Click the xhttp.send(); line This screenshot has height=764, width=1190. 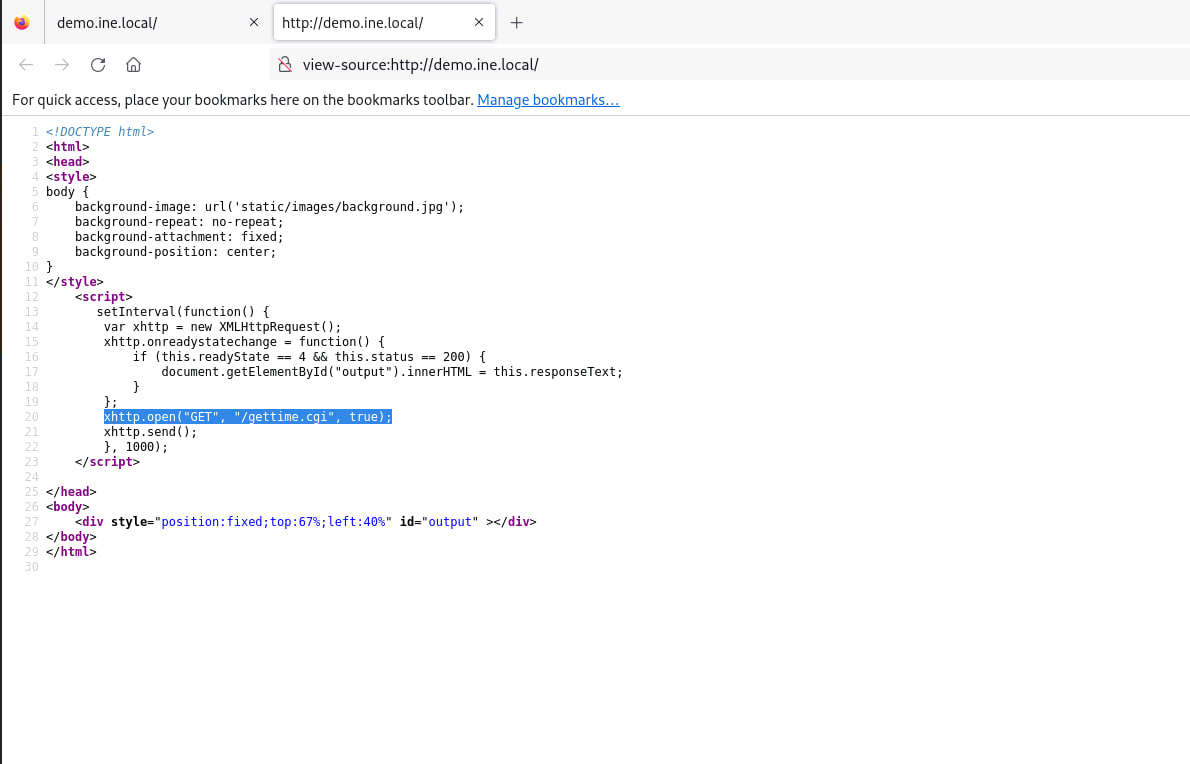(x=150, y=432)
